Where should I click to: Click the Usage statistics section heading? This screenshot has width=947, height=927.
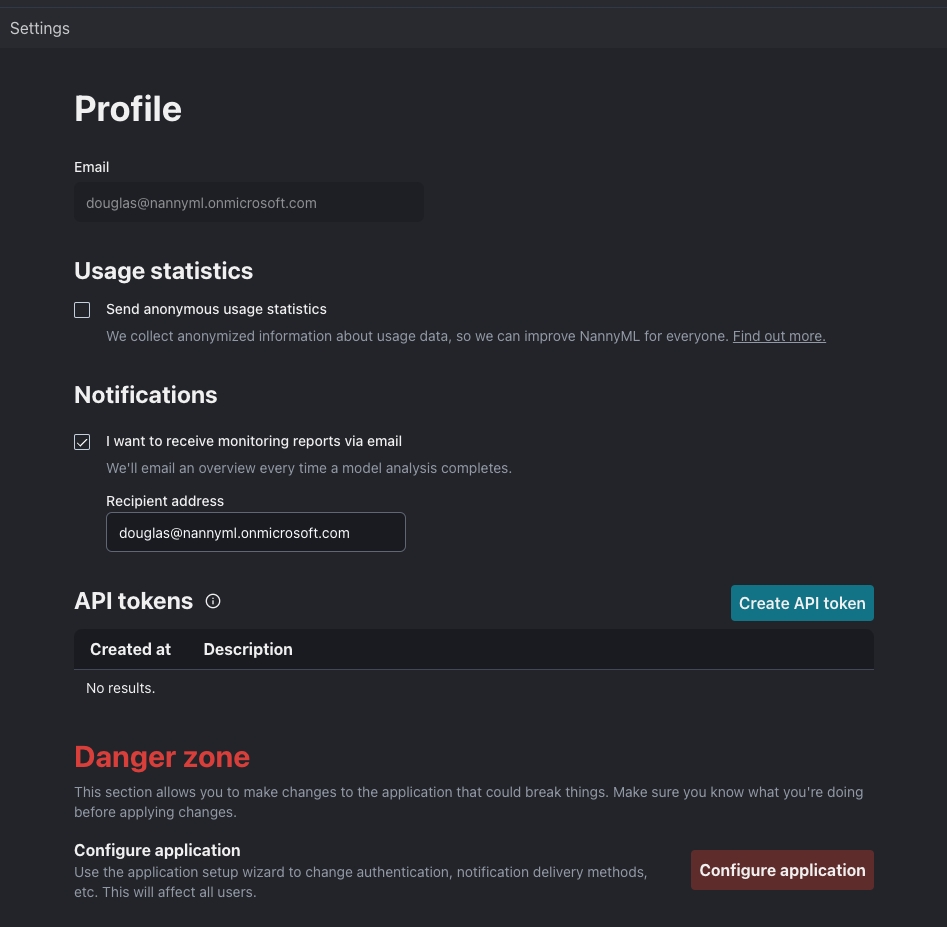pyautogui.click(x=163, y=271)
